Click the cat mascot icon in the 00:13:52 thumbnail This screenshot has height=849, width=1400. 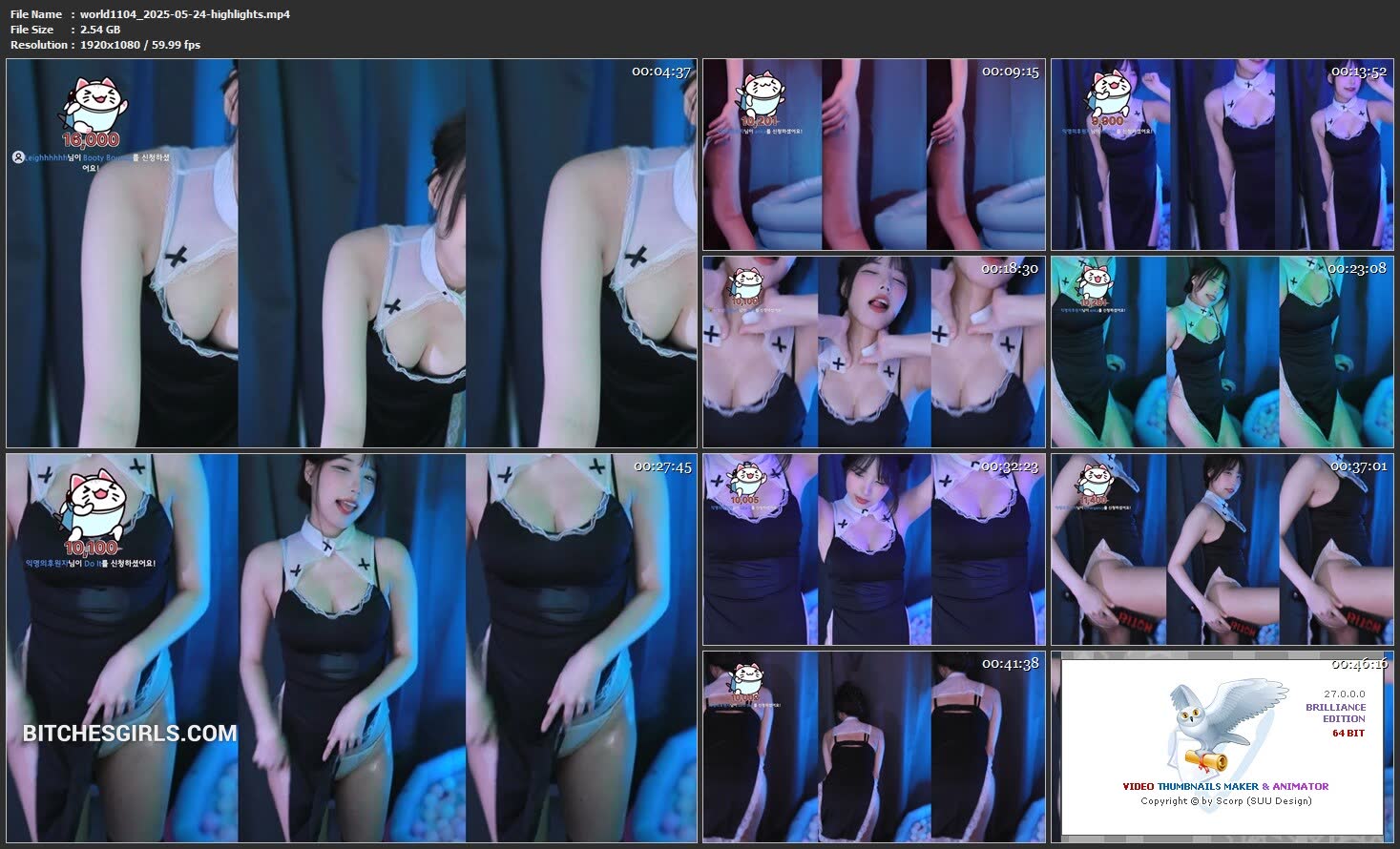[1109, 93]
